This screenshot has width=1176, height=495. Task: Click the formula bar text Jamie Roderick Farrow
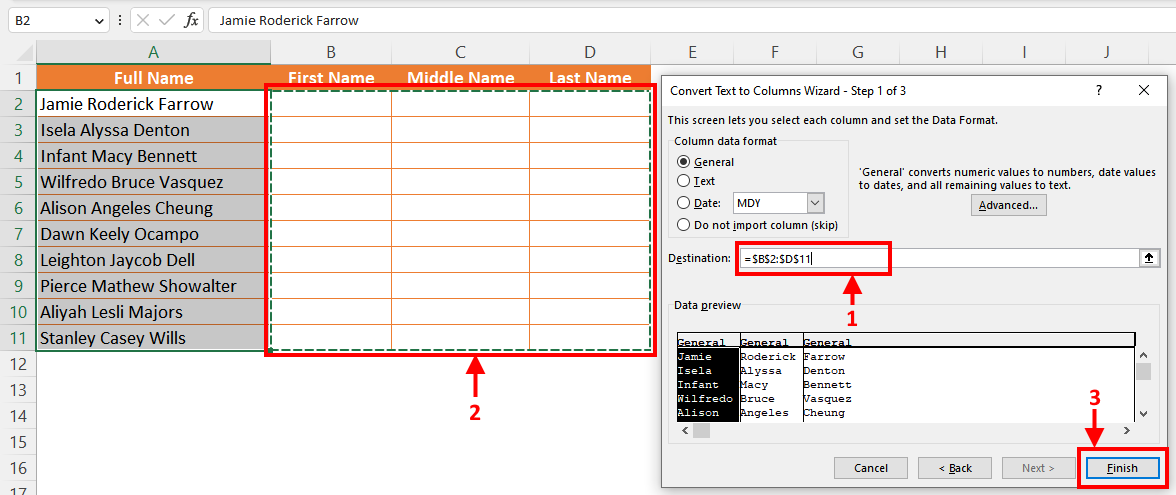click(289, 20)
